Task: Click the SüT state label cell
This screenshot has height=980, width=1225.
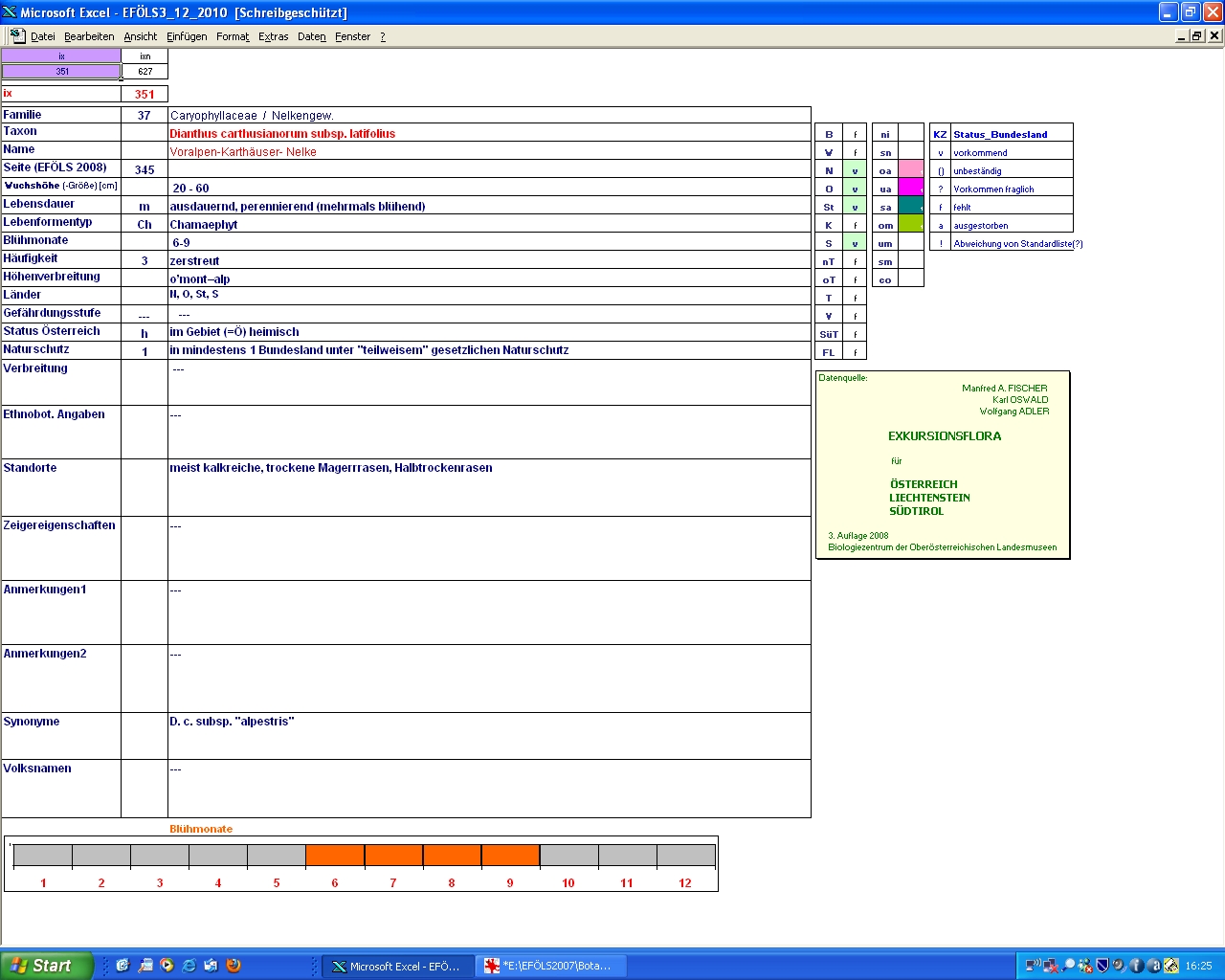Action: [829, 333]
